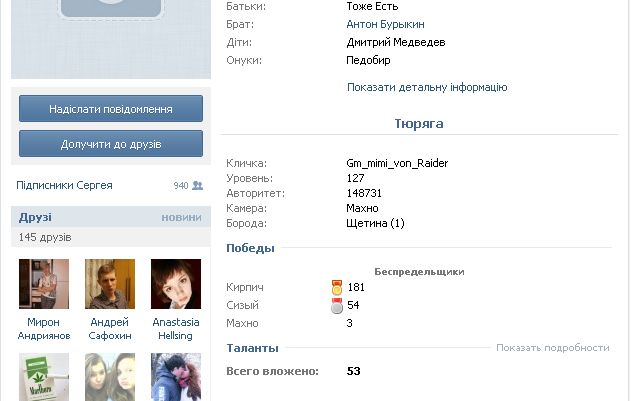Click the Marlboro pack friend thumbnail

[x=44, y=377]
